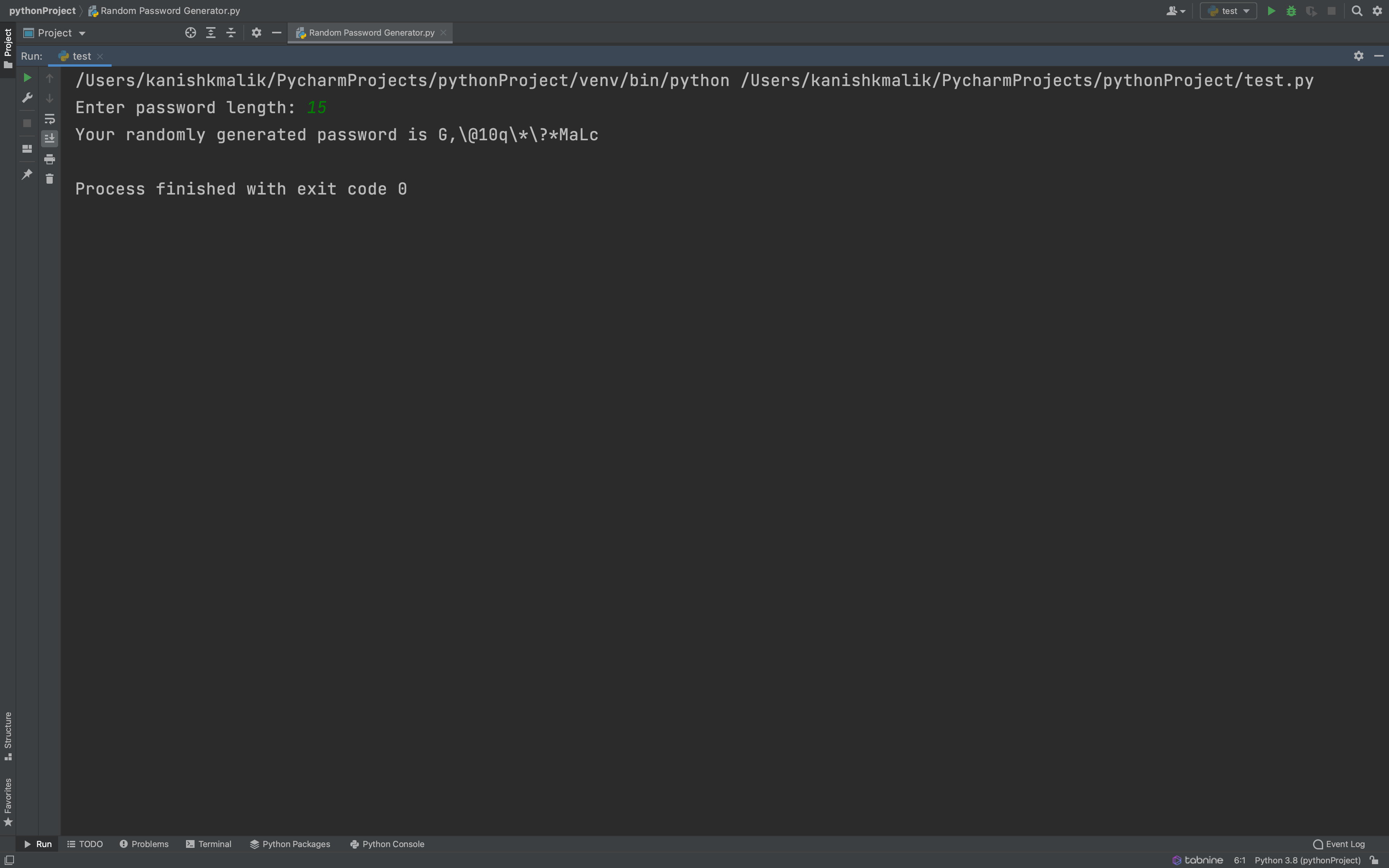The height and width of the screenshot is (868, 1389).
Task: Open the user account dropdown
Action: coord(1175,11)
